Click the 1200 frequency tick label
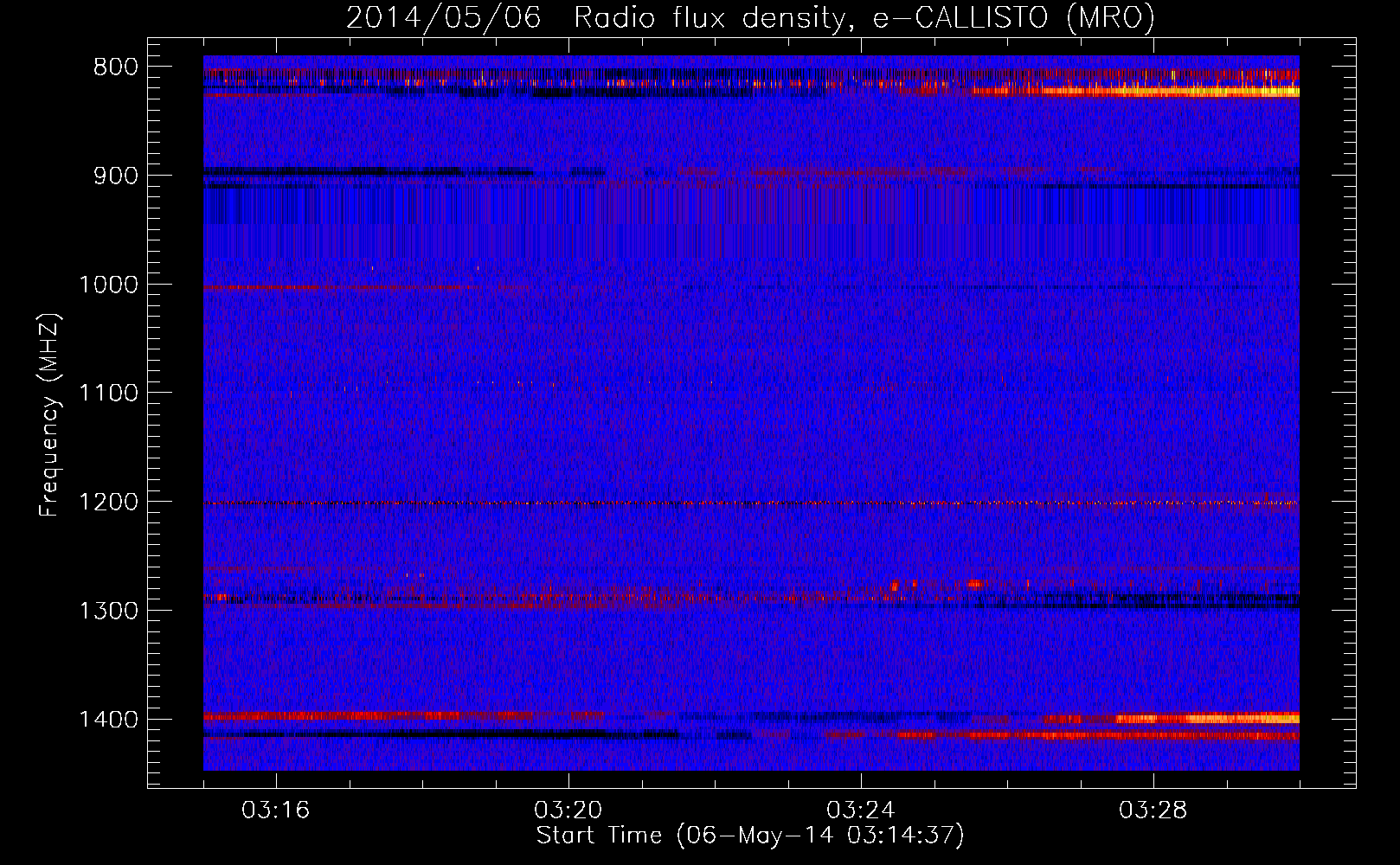 tap(110, 503)
